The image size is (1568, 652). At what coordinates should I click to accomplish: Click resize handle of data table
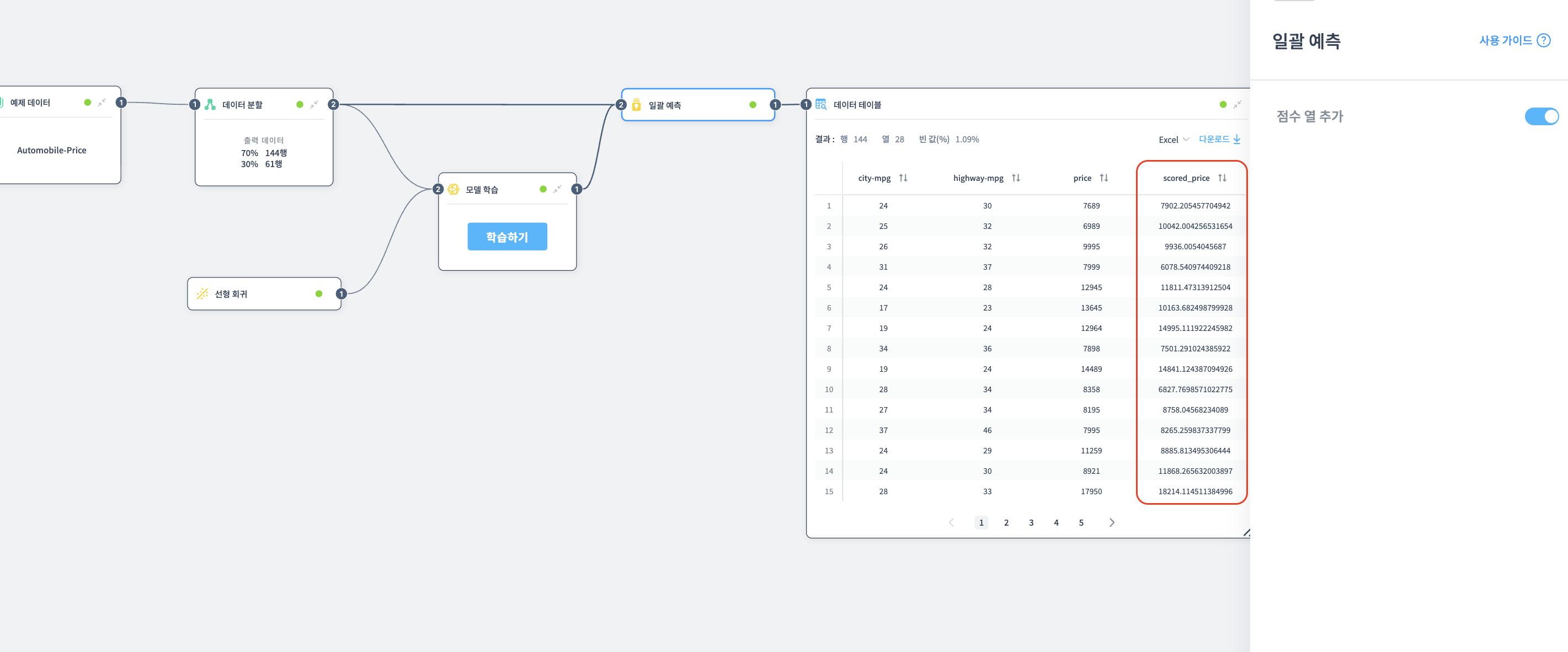click(x=1245, y=533)
